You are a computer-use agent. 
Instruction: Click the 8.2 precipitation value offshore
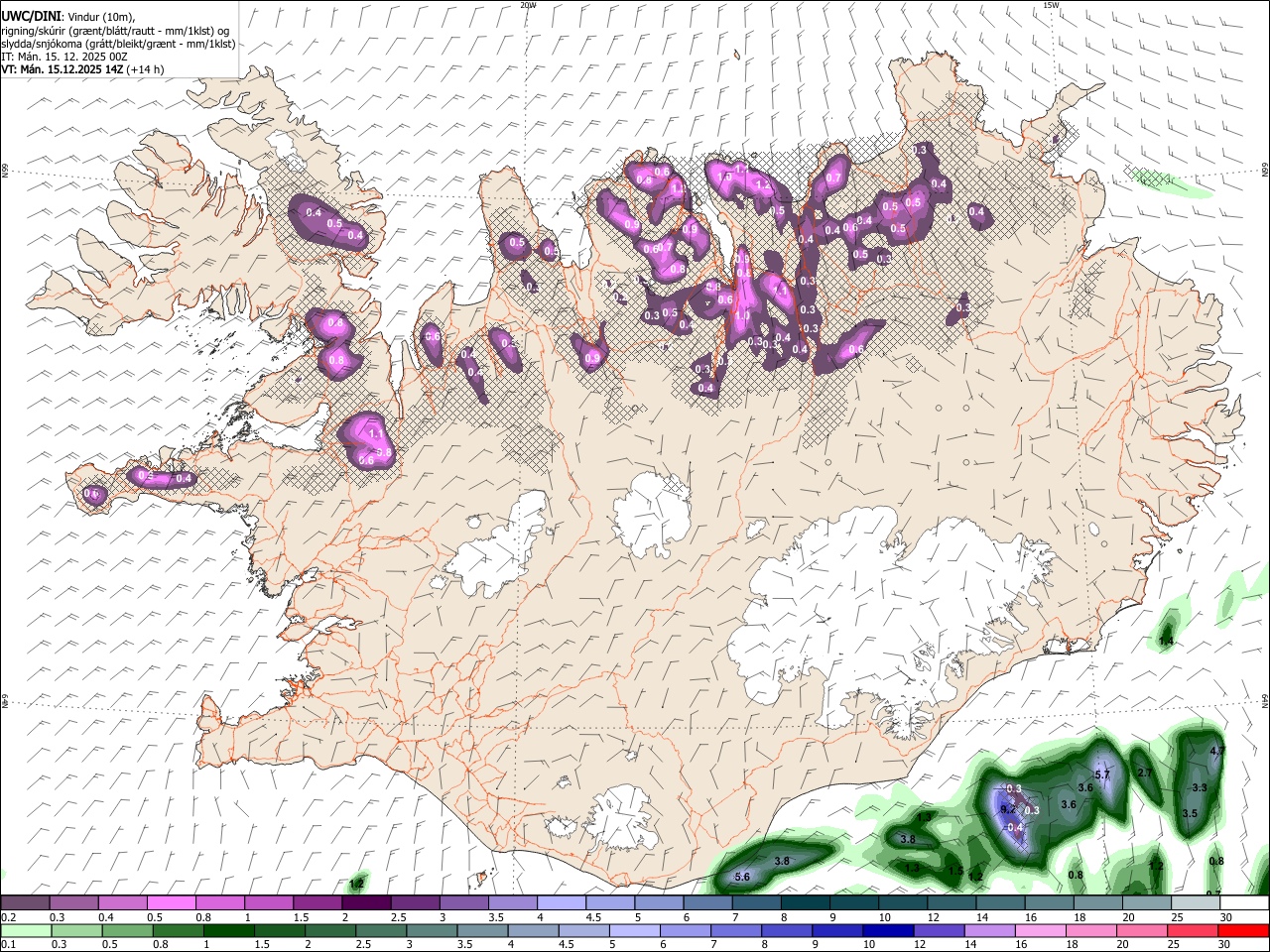pyautogui.click(x=1008, y=810)
